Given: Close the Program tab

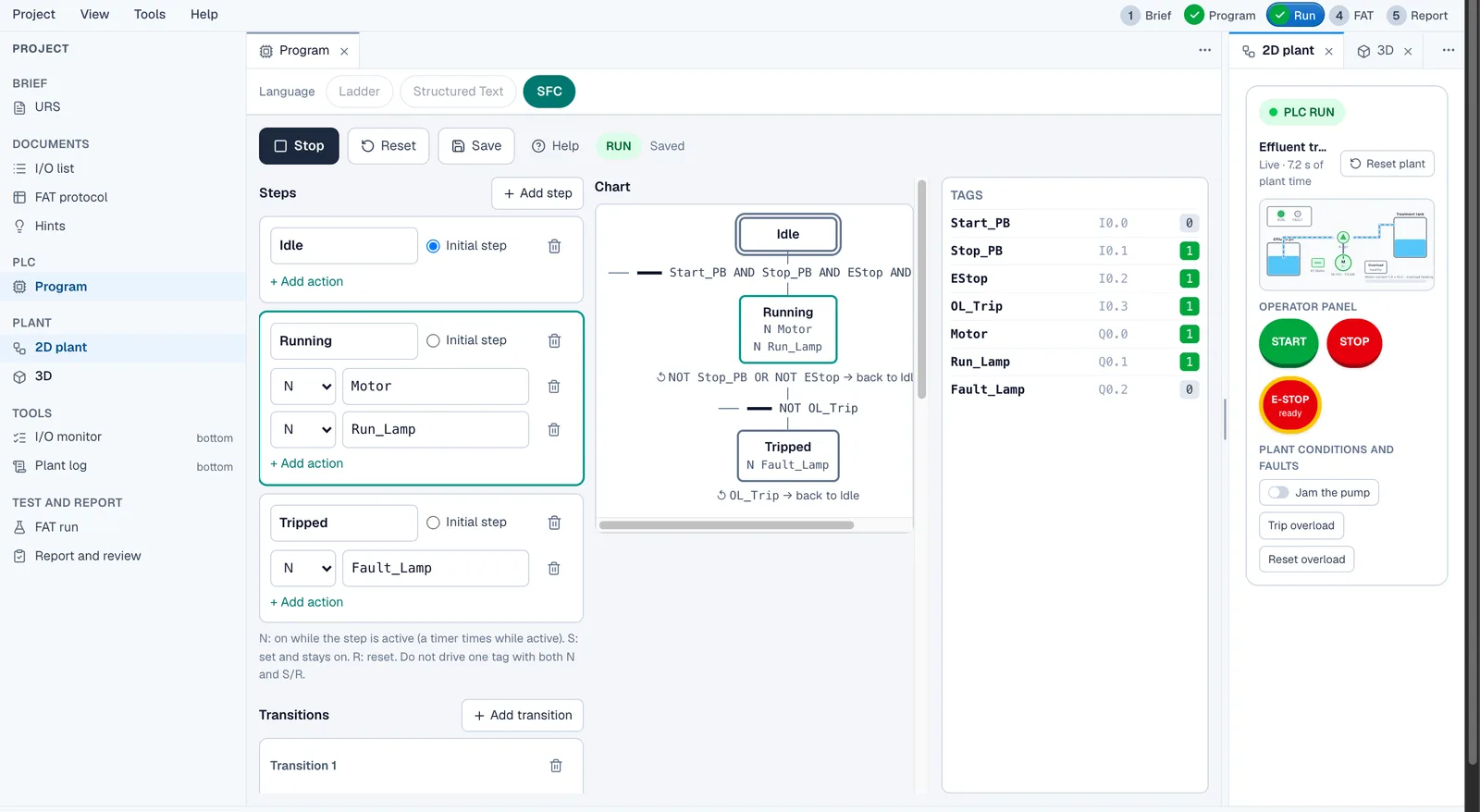Looking at the screenshot, I should 344,52.
